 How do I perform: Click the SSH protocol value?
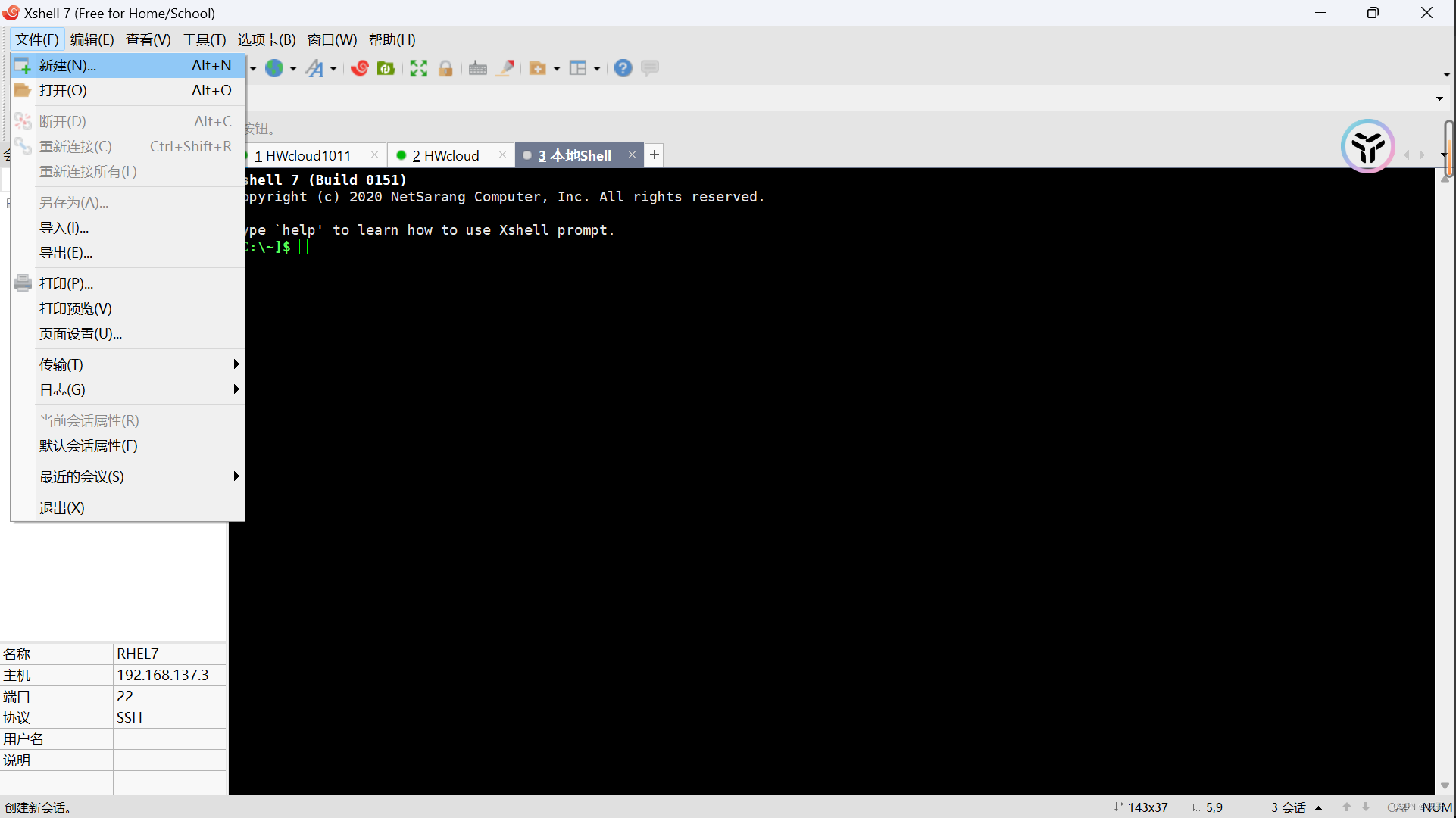tap(130, 717)
